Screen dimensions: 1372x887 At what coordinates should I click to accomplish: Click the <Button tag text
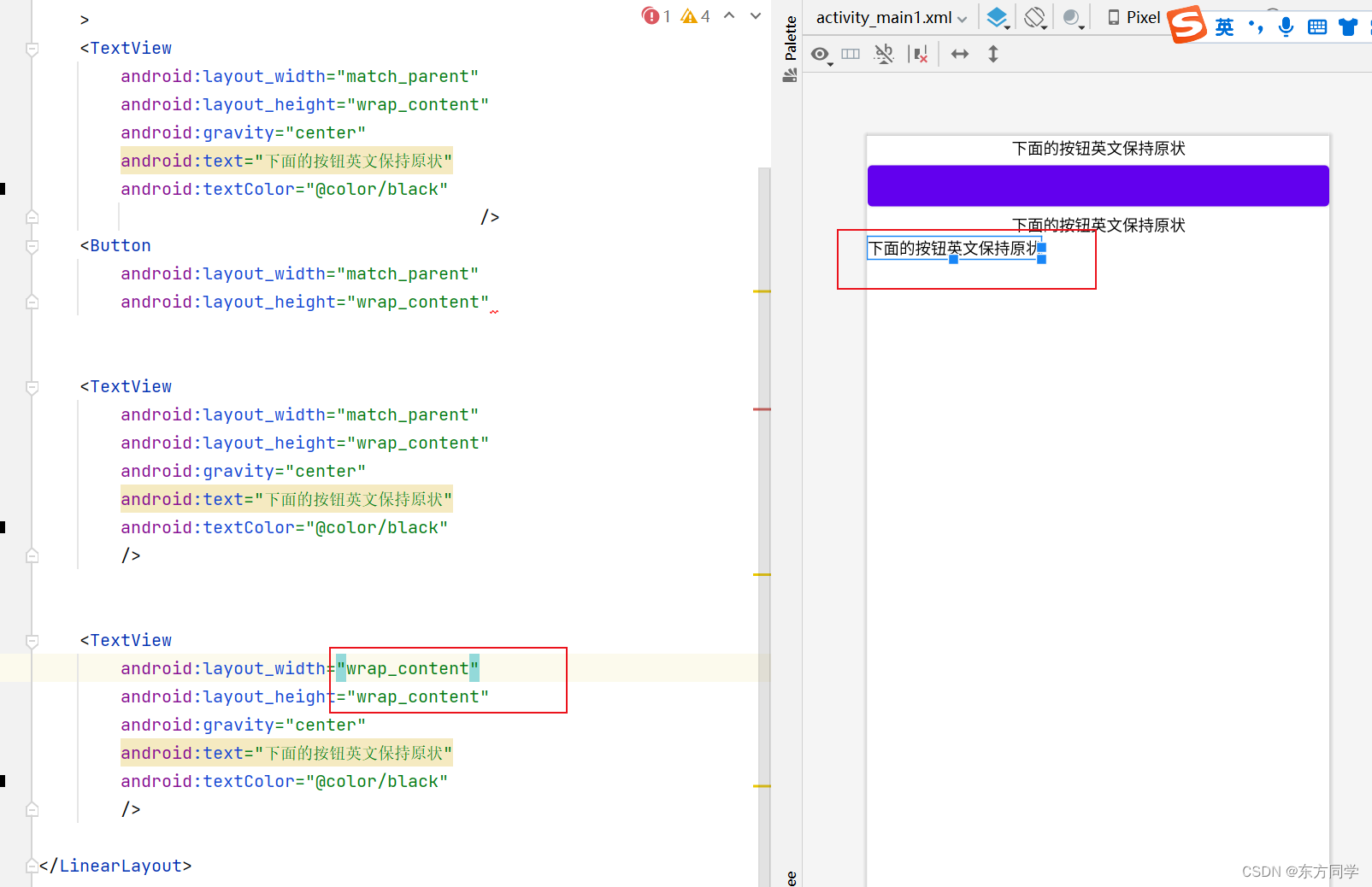coord(115,246)
